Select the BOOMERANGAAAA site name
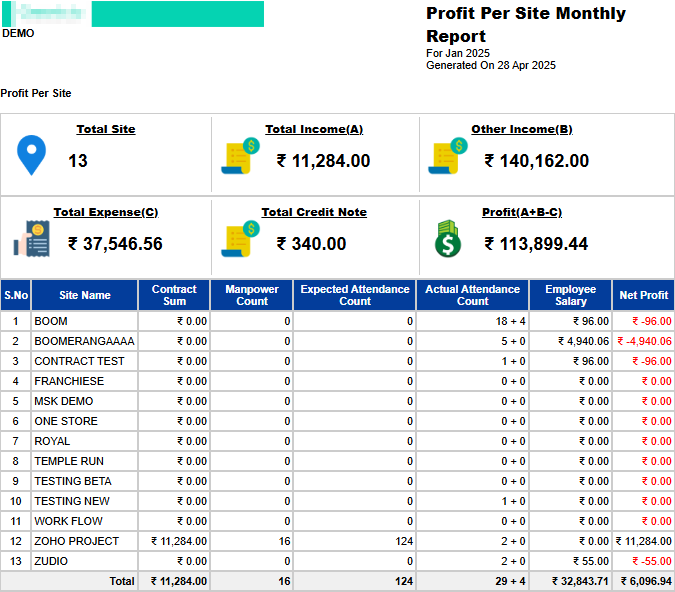This screenshot has width=675, height=592. coord(84,341)
